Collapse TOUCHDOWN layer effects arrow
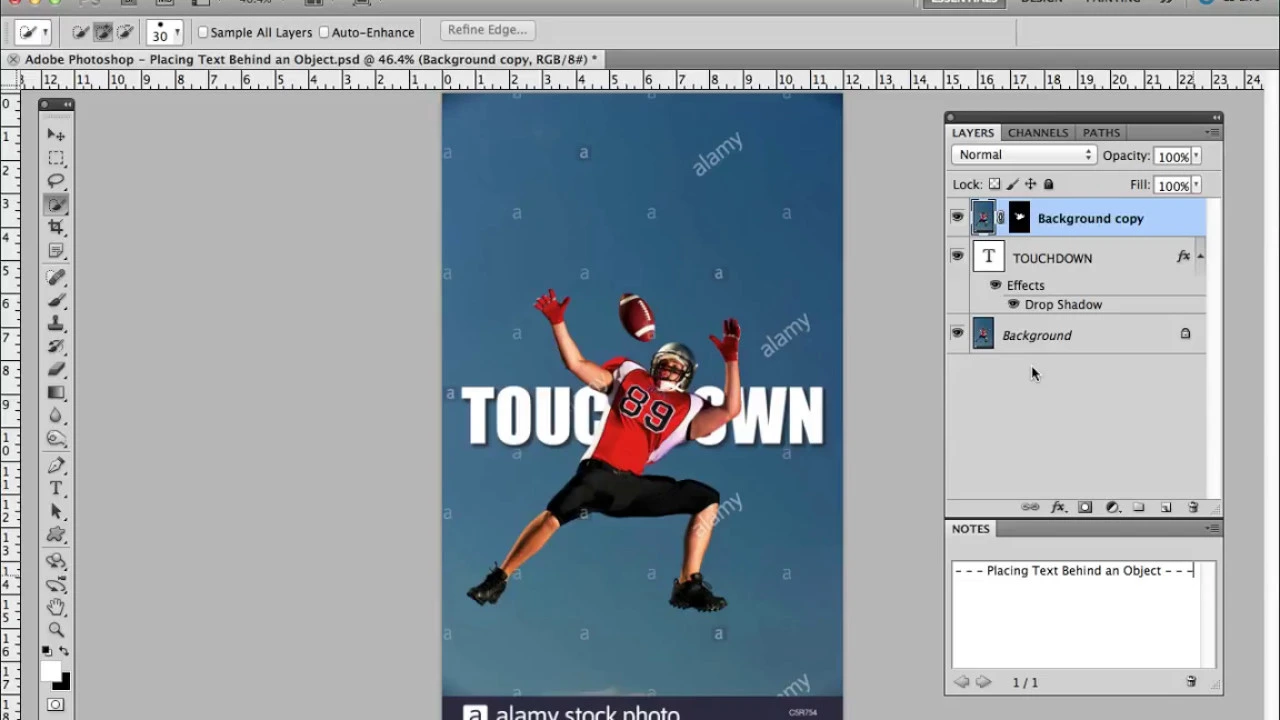 pos(1200,257)
